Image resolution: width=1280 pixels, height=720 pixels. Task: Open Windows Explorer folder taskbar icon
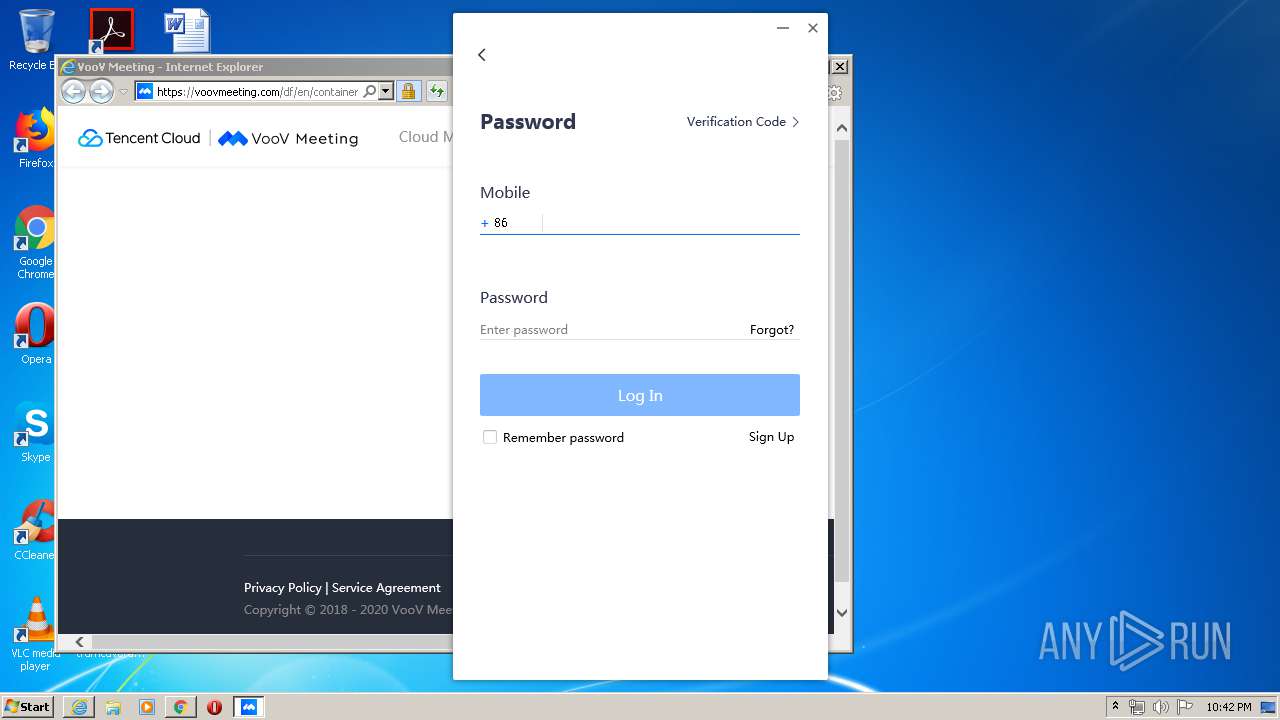point(113,707)
